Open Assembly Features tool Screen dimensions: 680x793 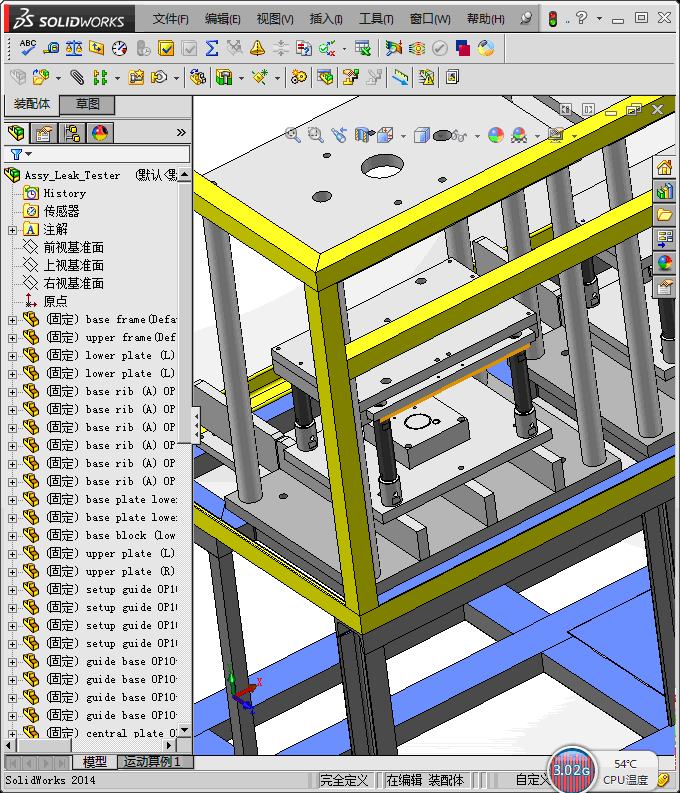223,77
